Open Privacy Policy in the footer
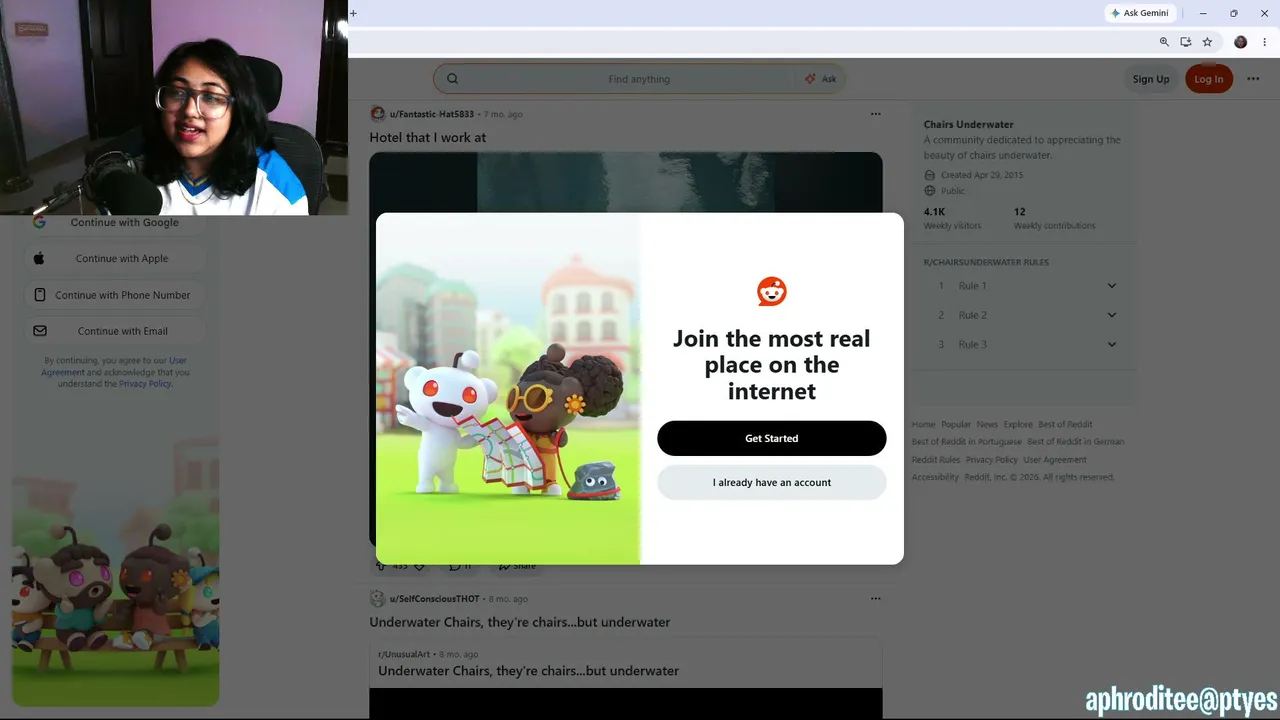1280x720 pixels. tap(992, 460)
